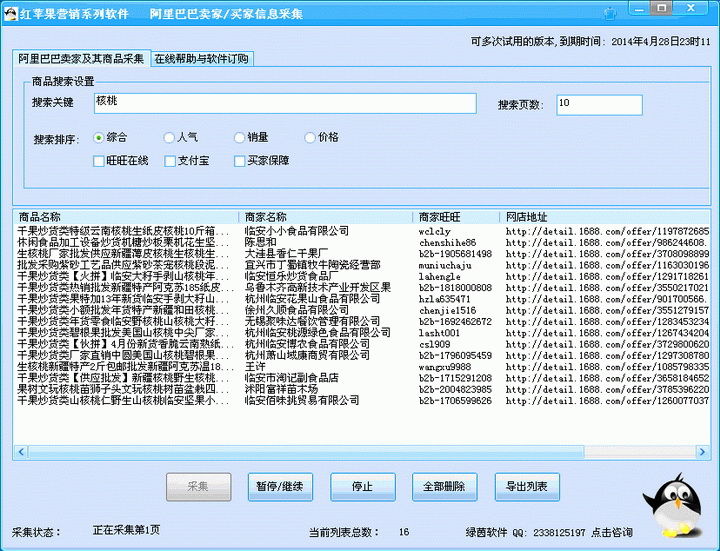Open the skin shirt icon in title bar
This screenshot has height=551, width=720.
(610, 14)
